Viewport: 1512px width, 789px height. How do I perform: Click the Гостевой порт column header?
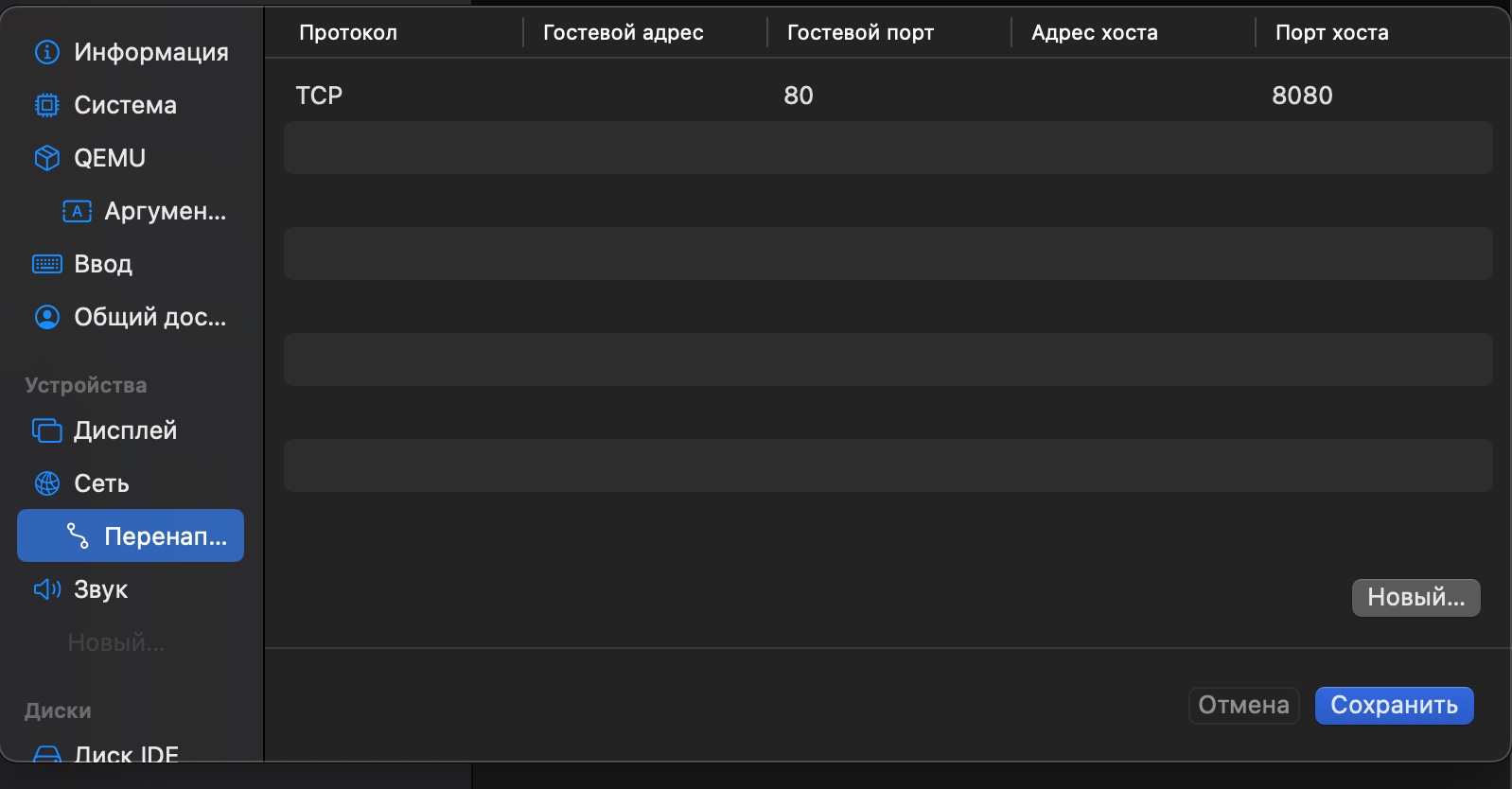tap(860, 32)
